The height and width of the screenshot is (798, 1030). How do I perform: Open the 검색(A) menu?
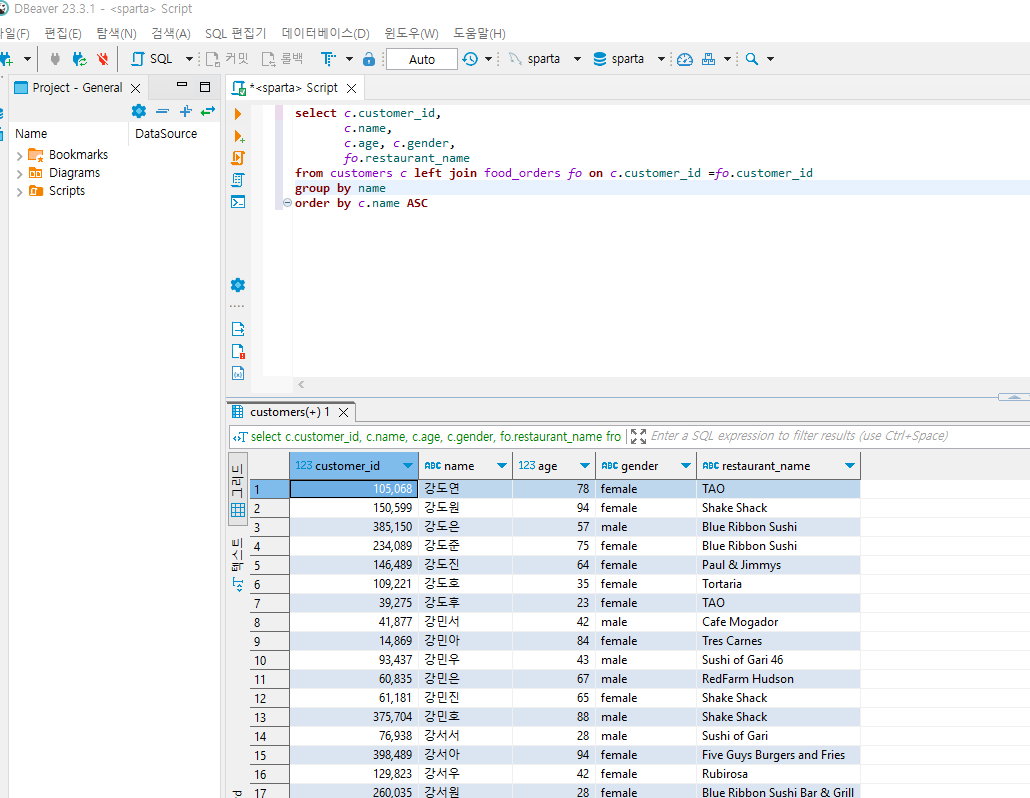coord(171,33)
